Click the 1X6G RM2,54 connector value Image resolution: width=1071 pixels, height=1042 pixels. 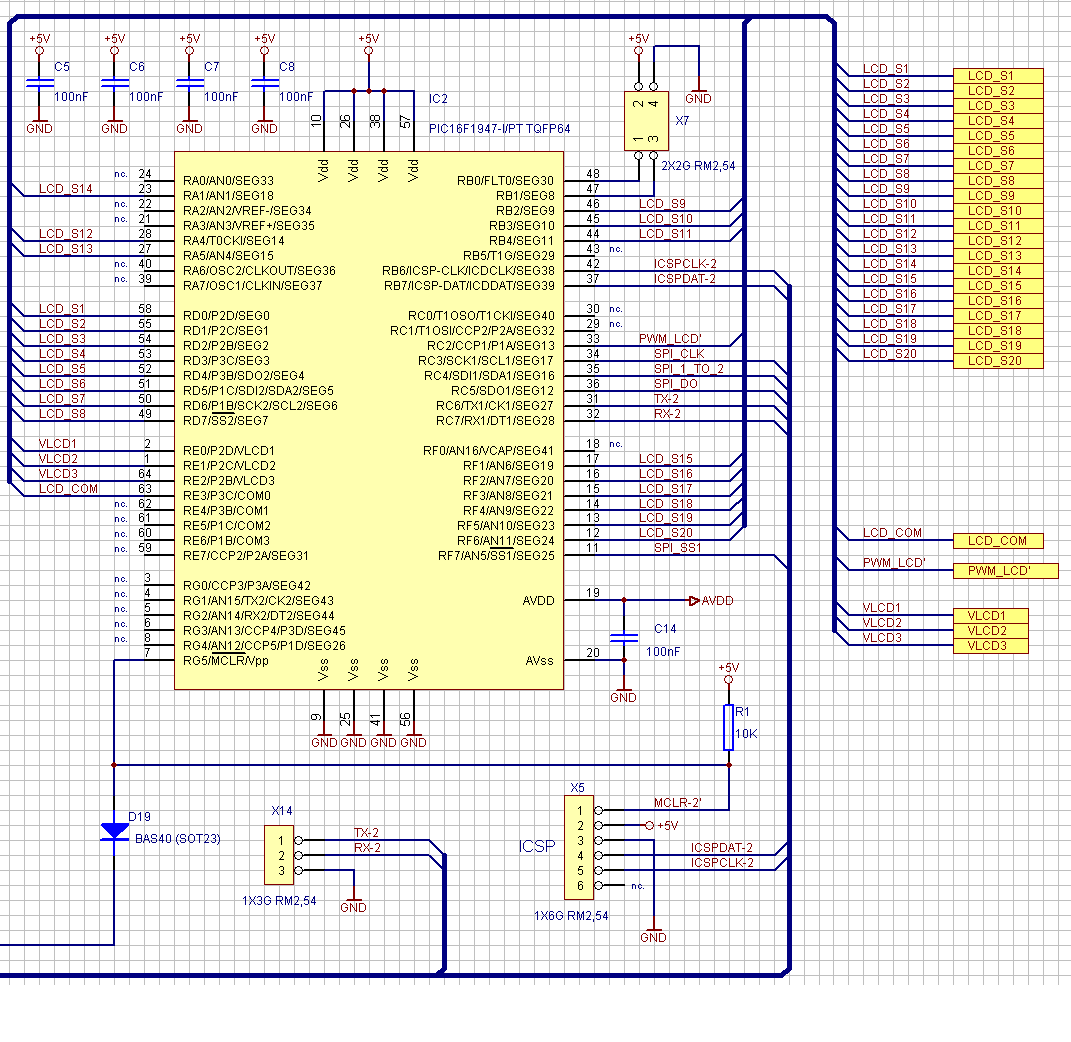coord(571,916)
